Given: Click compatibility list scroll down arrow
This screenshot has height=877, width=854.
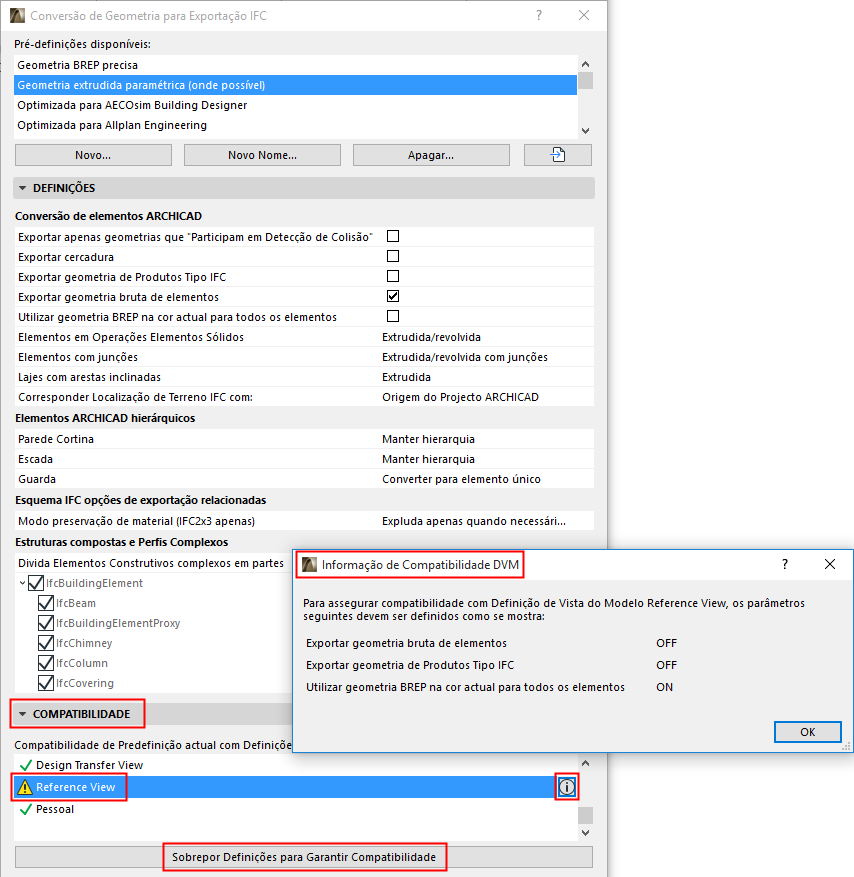Looking at the screenshot, I should tap(586, 833).
